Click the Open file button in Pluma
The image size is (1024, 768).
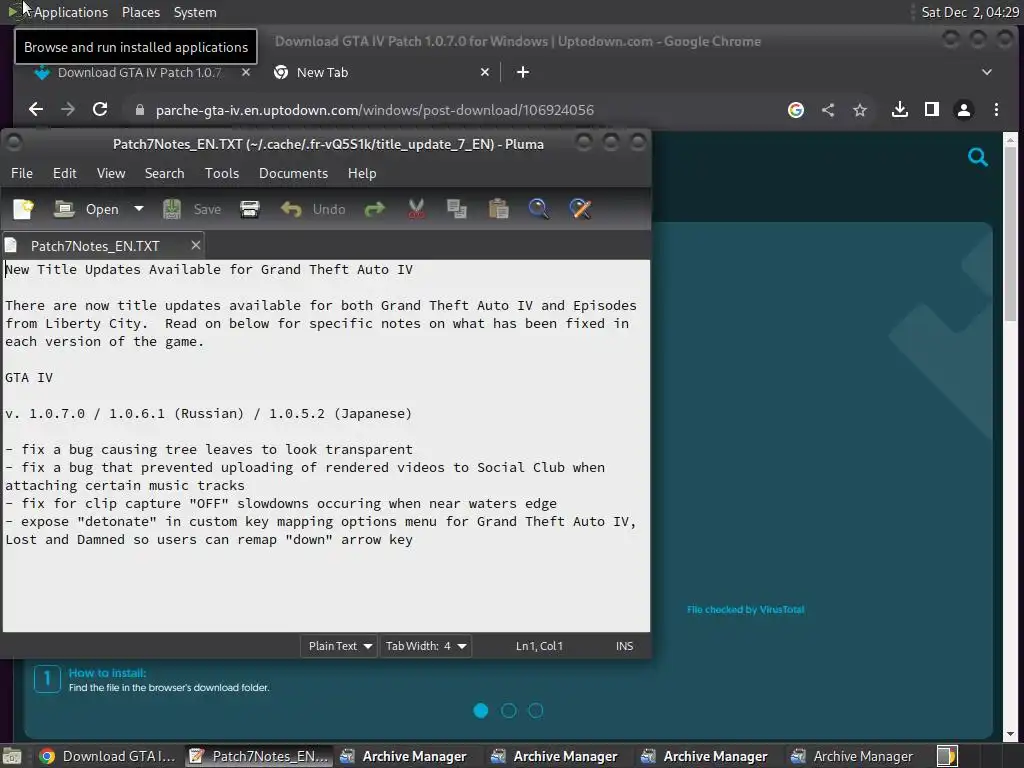pos(86,209)
